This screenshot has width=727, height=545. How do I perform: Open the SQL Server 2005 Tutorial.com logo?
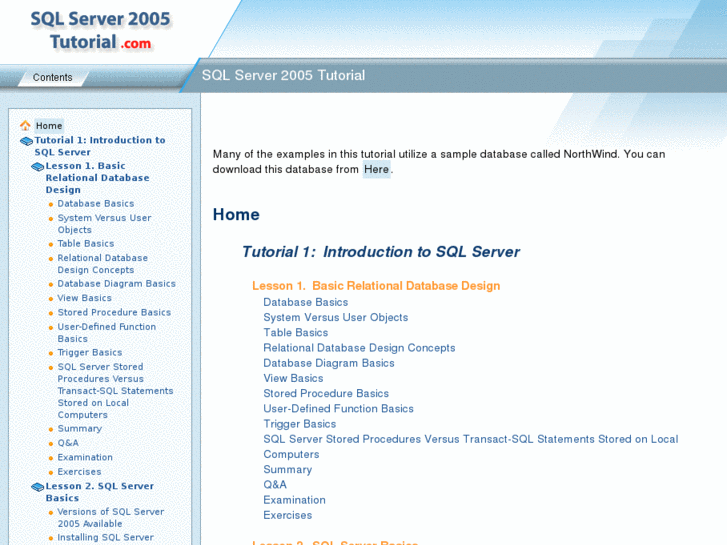tap(101, 30)
